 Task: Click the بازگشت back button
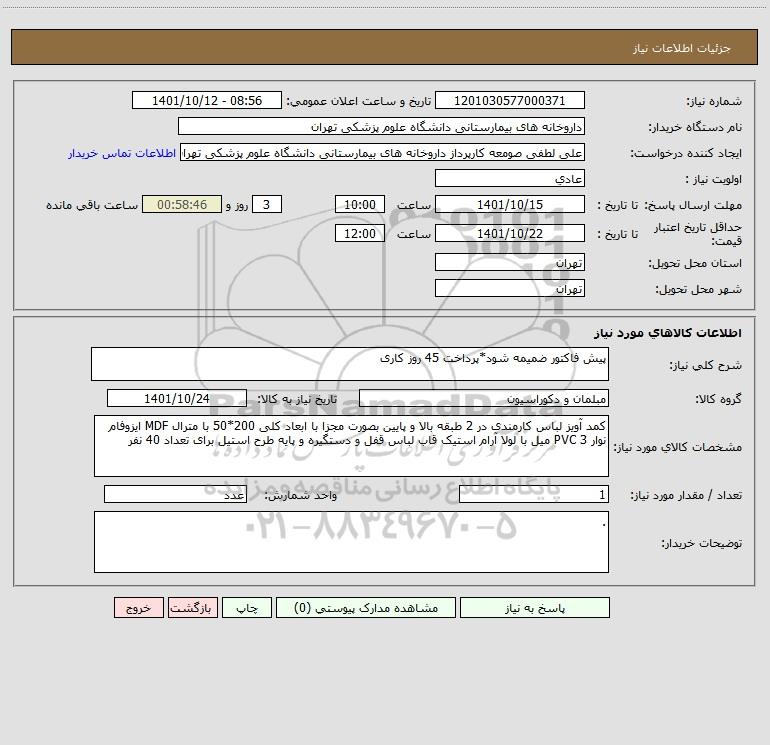click(x=192, y=608)
